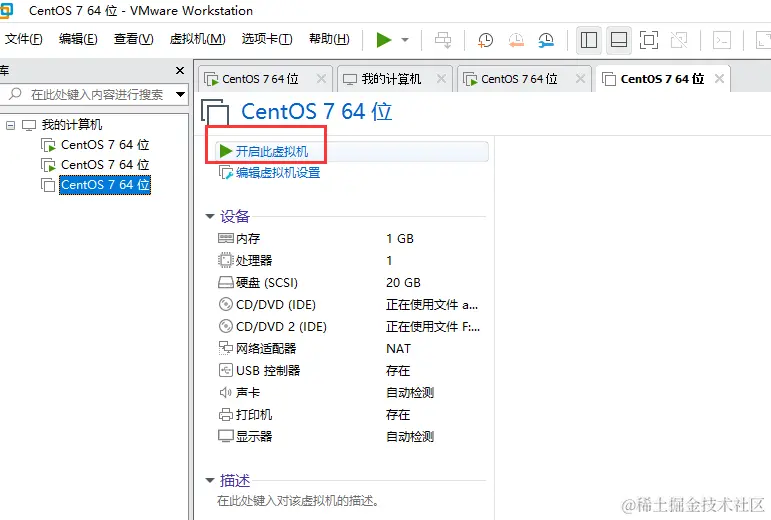The height and width of the screenshot is (520, 771).
Task: Select the USB 控制器 device row
Action: (350, 371)
